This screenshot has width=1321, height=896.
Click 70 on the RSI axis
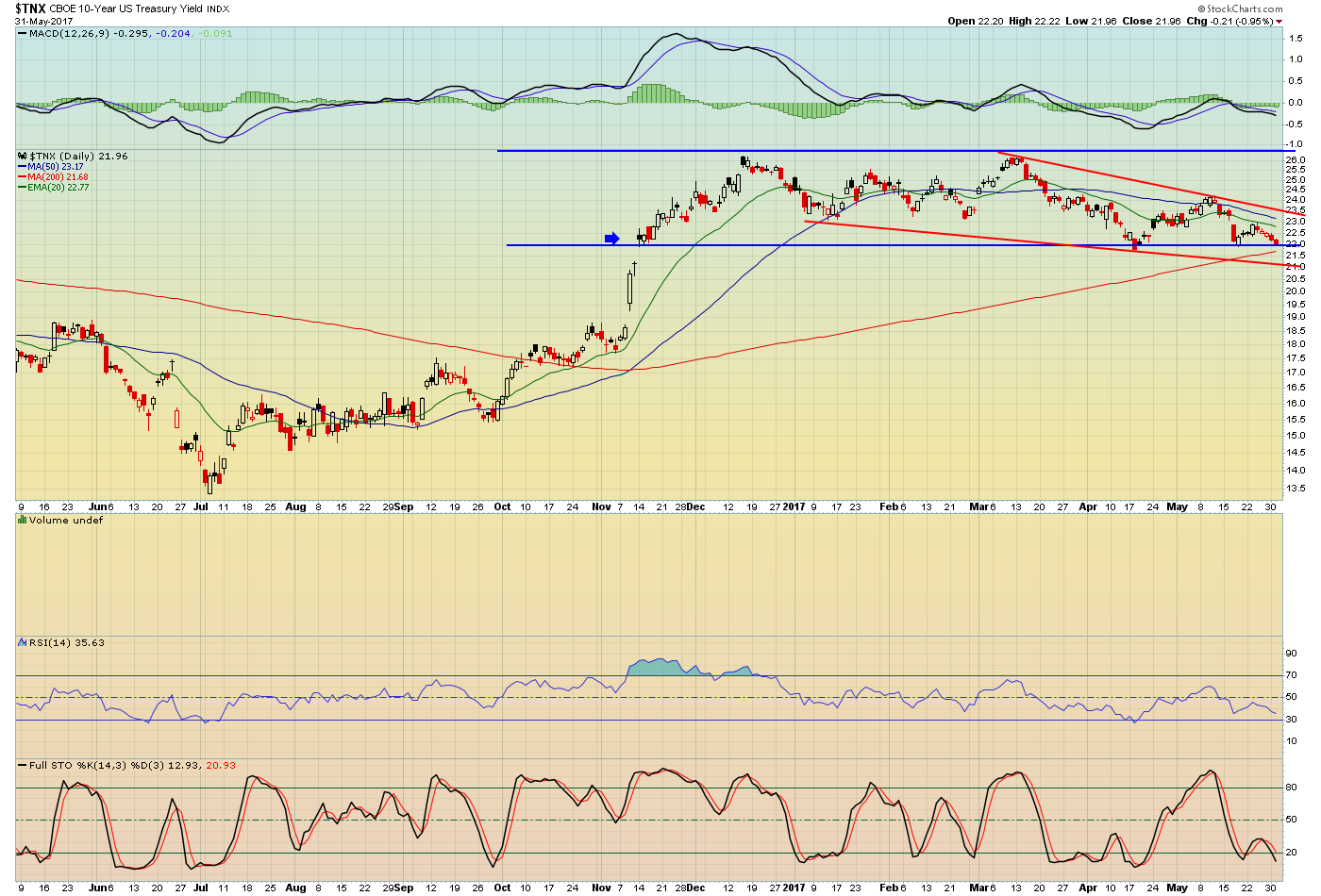(x=1291, y=675)
